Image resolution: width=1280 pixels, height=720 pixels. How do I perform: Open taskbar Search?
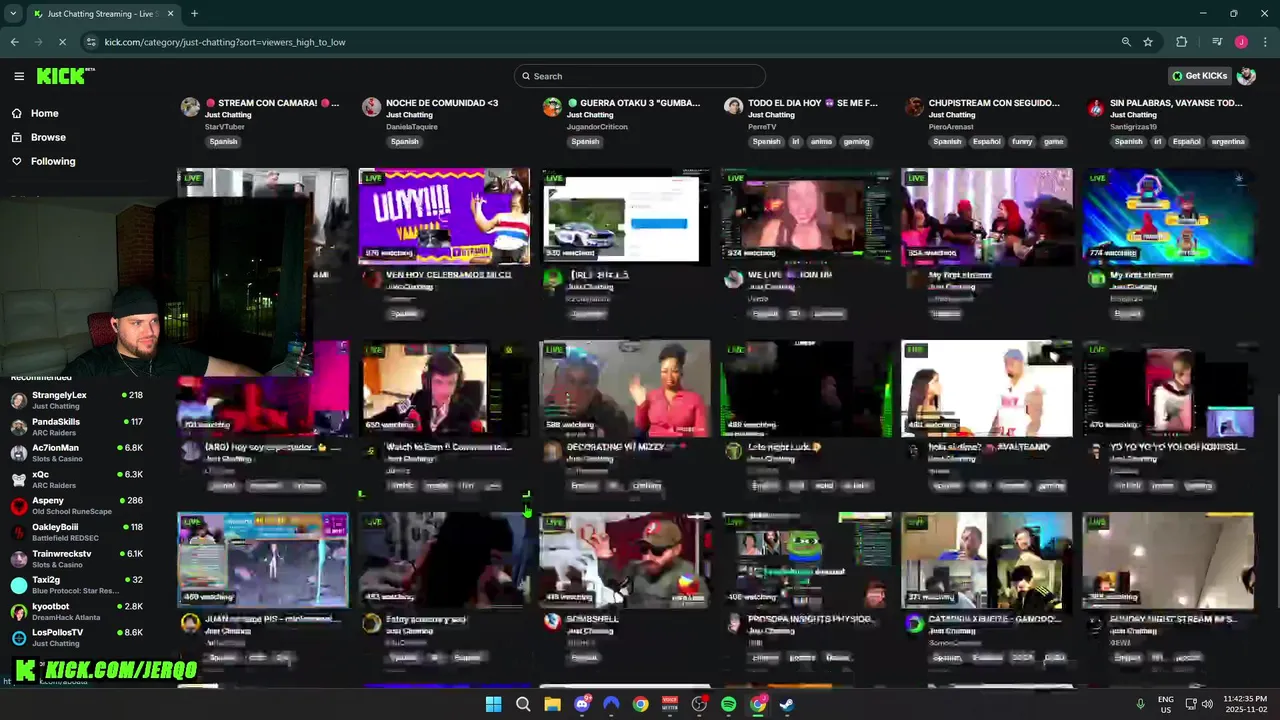pos(523,704)
